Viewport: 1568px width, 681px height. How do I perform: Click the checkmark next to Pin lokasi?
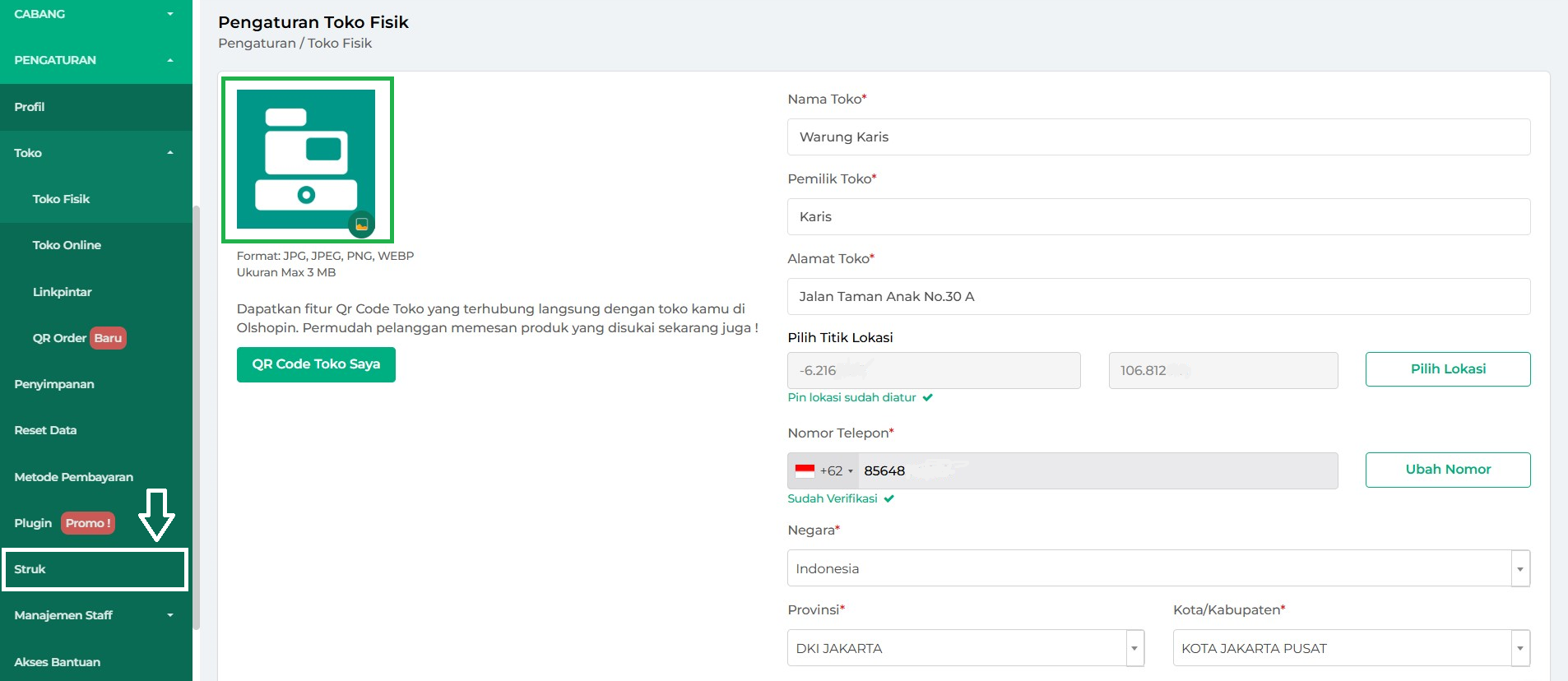[x=928, y=397]
